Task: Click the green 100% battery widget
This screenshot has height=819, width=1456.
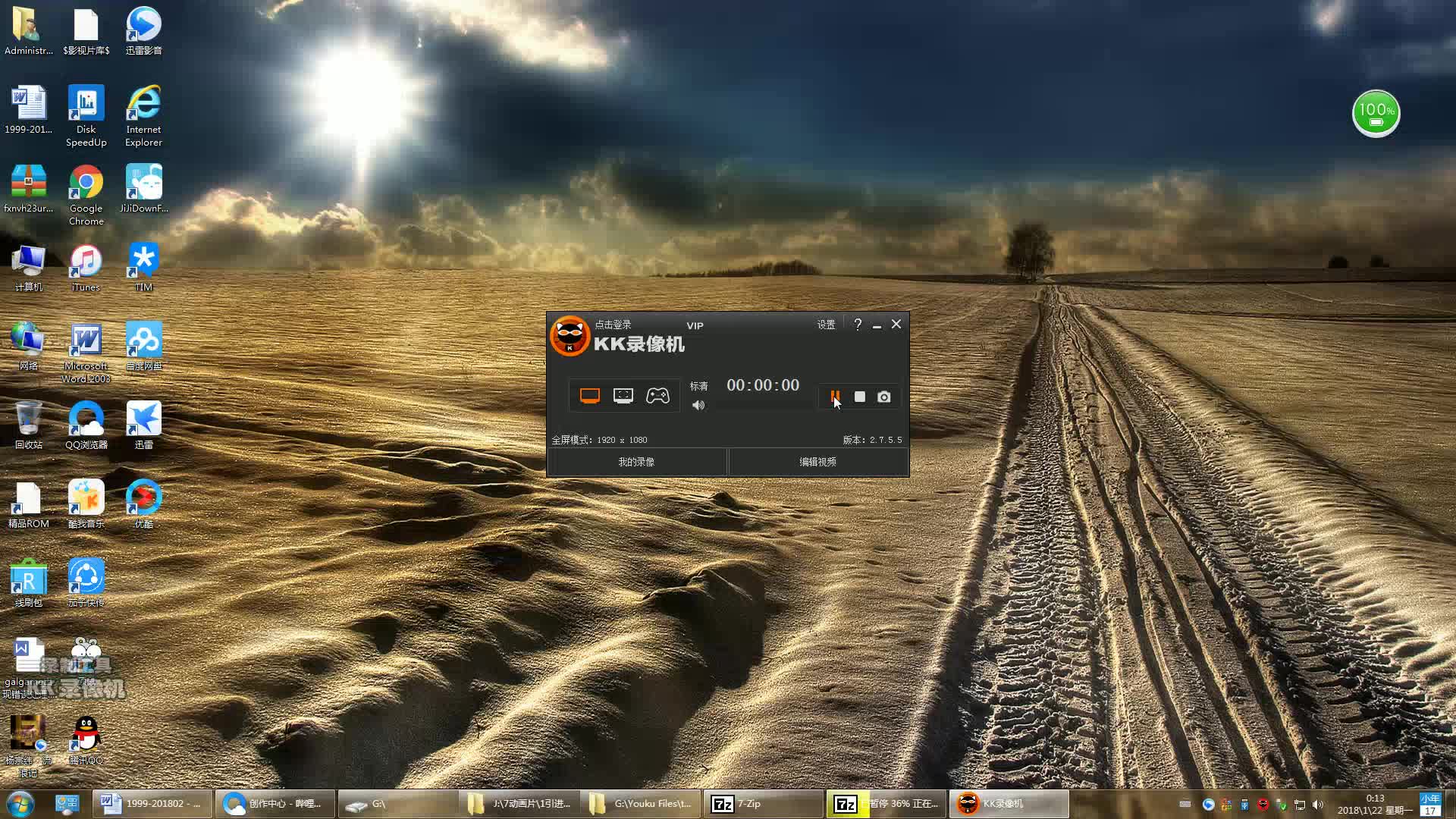Action: 1376,114
